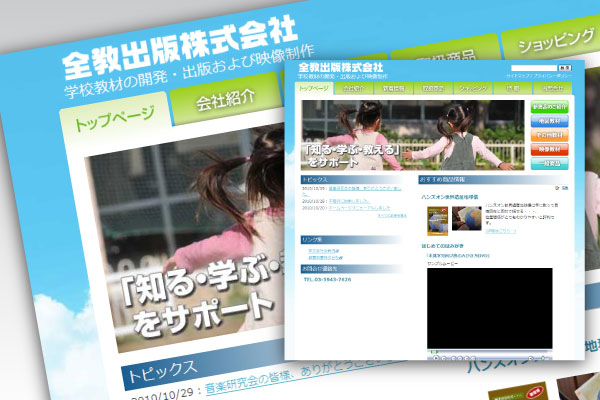This screenshot has width=600, height=400.
Task: Click the search button beside search field
Action: [565, 68]
